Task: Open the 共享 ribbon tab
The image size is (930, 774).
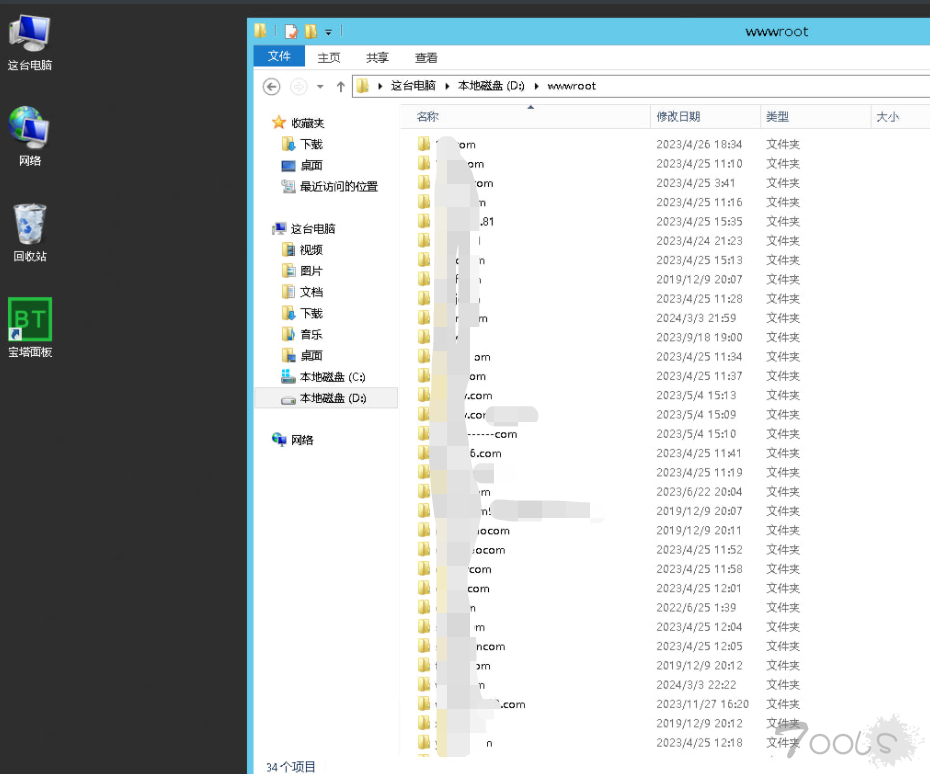Action: [x=377, y=58]
